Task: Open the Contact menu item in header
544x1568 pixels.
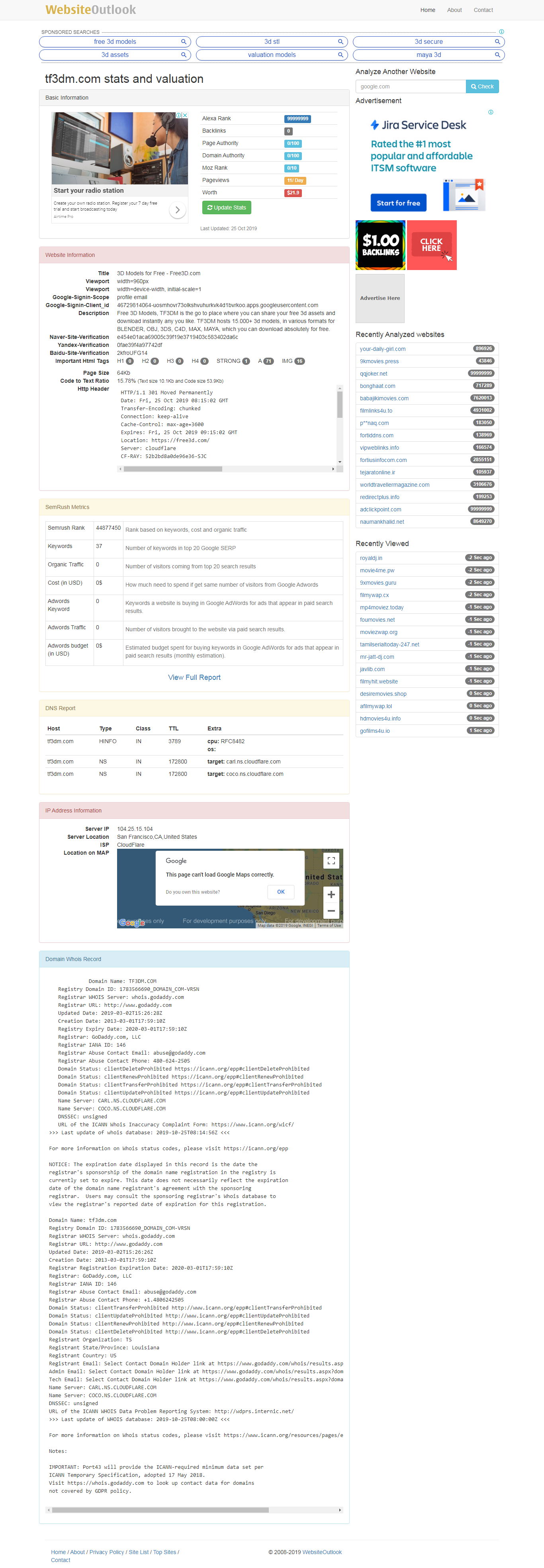Action: coord(483,10)
